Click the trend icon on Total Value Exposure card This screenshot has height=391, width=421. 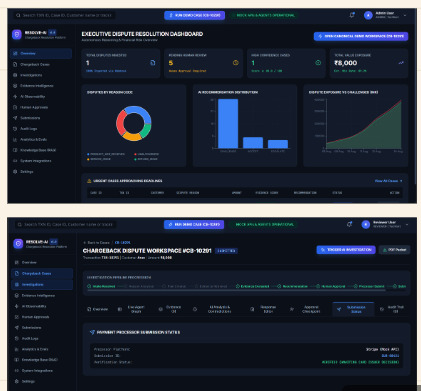point(401,63)
